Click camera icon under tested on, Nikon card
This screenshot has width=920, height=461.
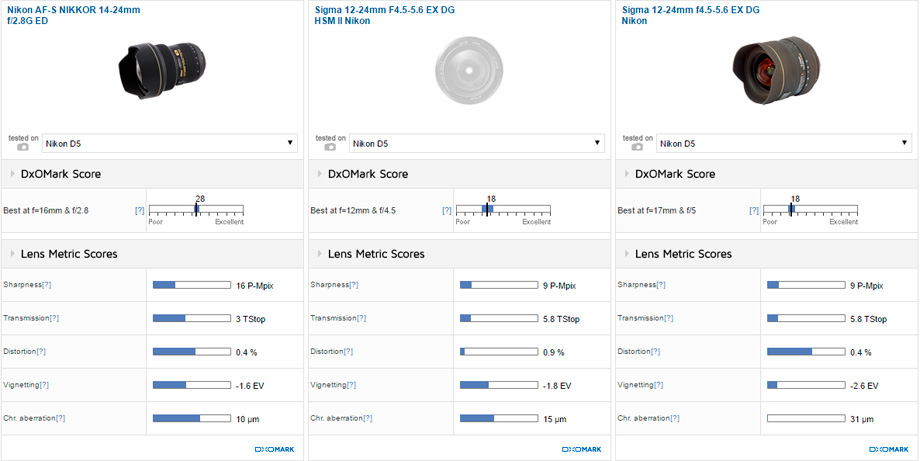point(23,148)
